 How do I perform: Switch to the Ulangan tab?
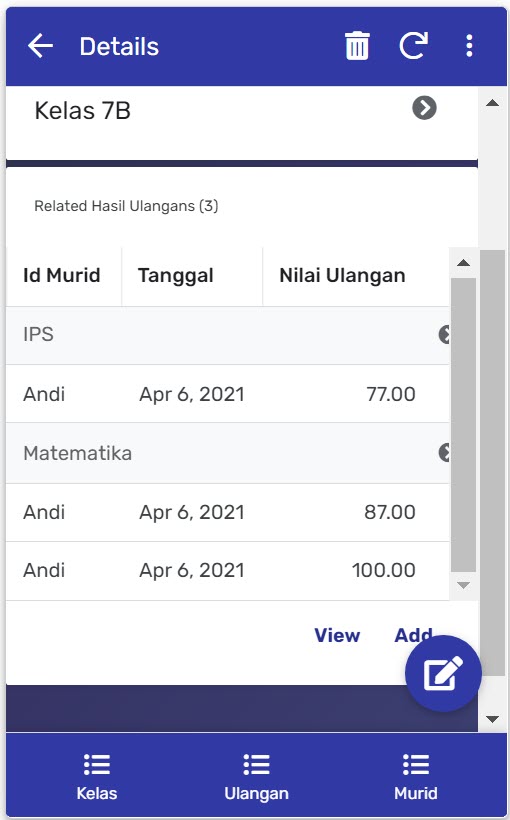256,777
